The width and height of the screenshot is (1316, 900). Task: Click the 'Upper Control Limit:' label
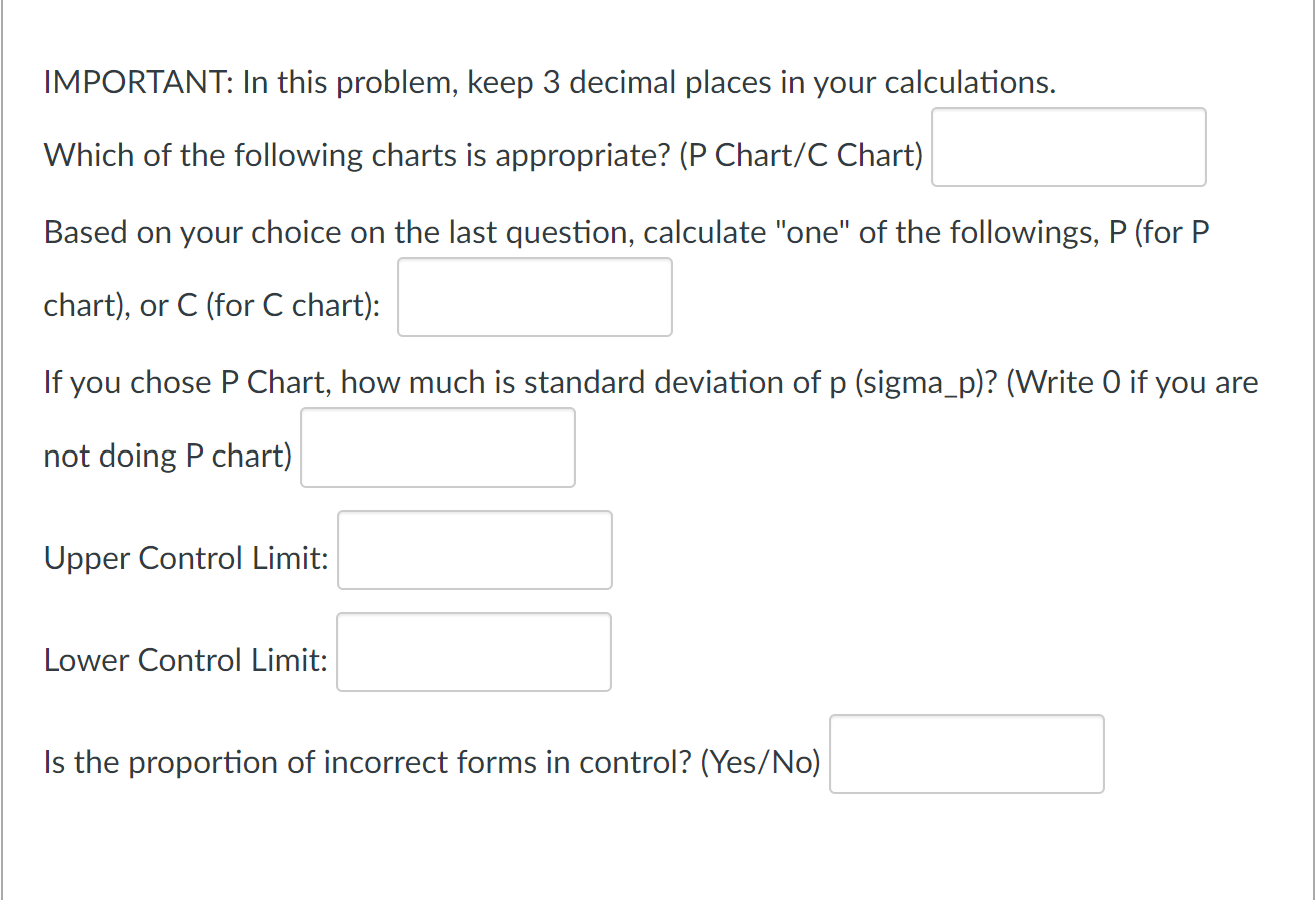click(x=186, y=558)
